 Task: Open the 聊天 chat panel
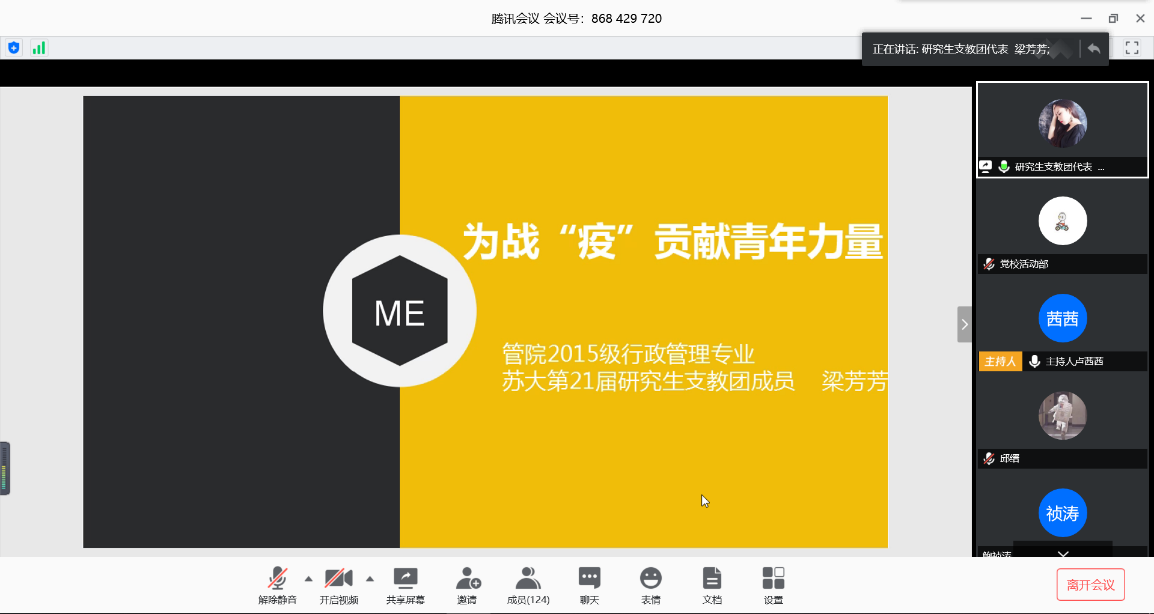pyautogui.click(x=590, y=584)
